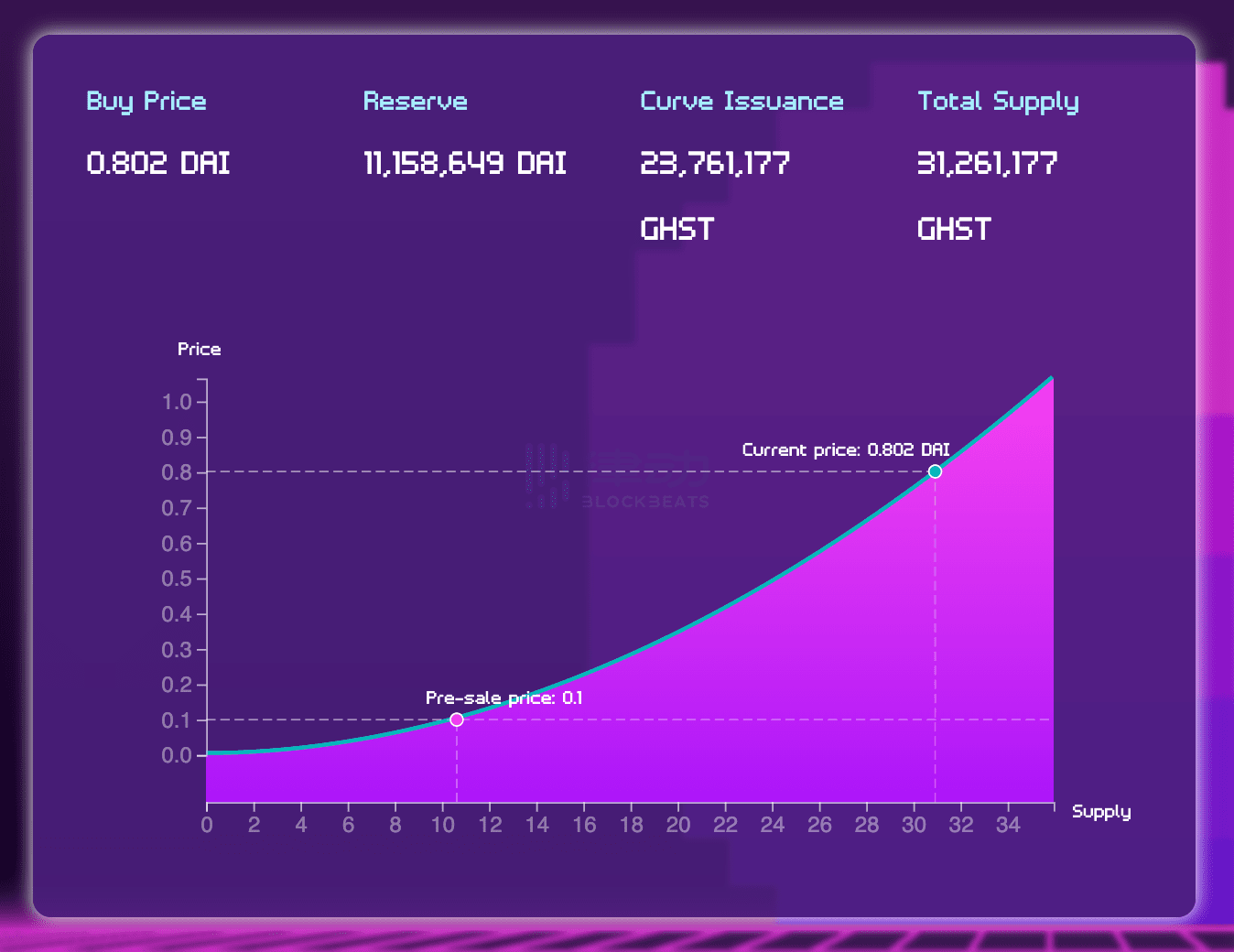The image size is (1234, 952).
Task: Click the current price marker on the curve
Action: (x=935, y=471)
